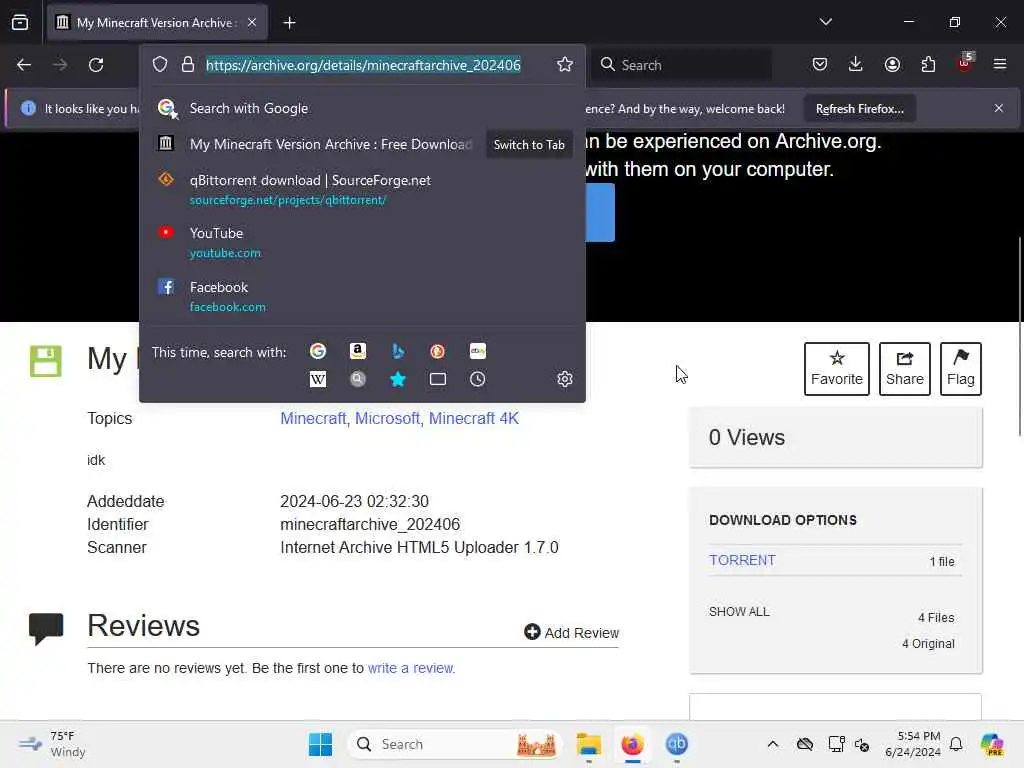The image size is (1024, 768).
Task: Open the extensions puzzle icon
Action: 928,64
